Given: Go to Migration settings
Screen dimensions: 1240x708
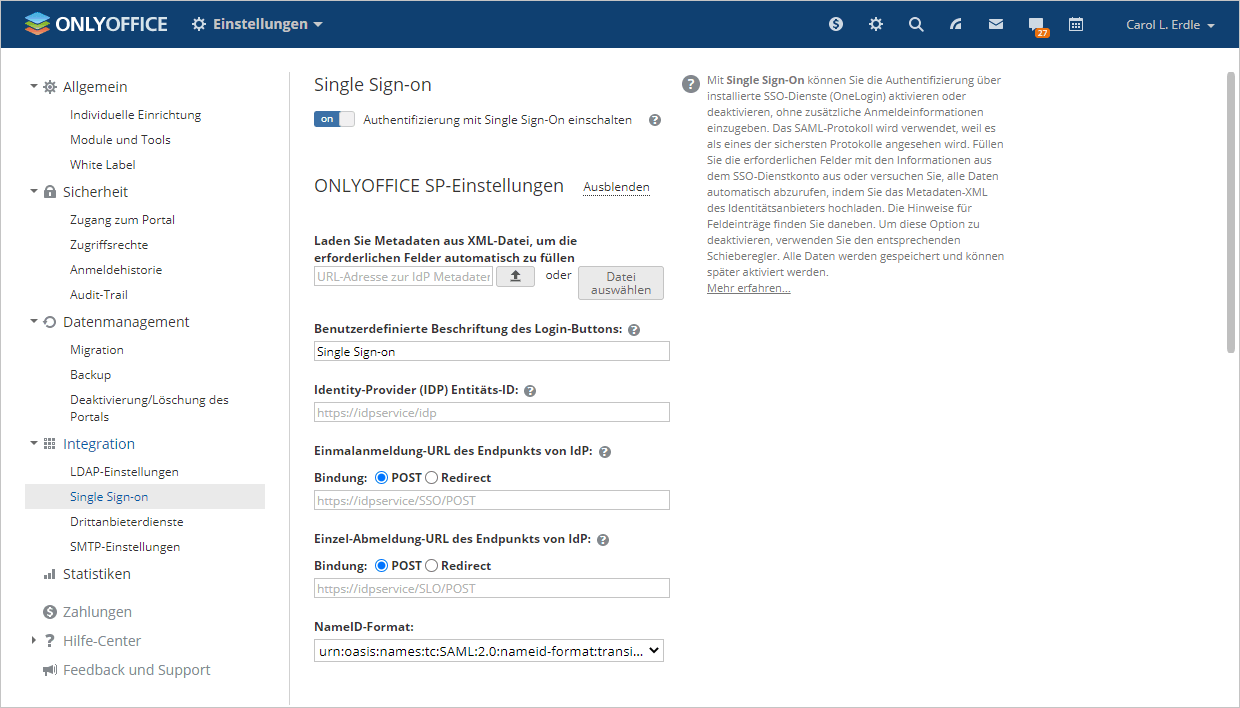Looking at the screenshot, I should [97, 350].
